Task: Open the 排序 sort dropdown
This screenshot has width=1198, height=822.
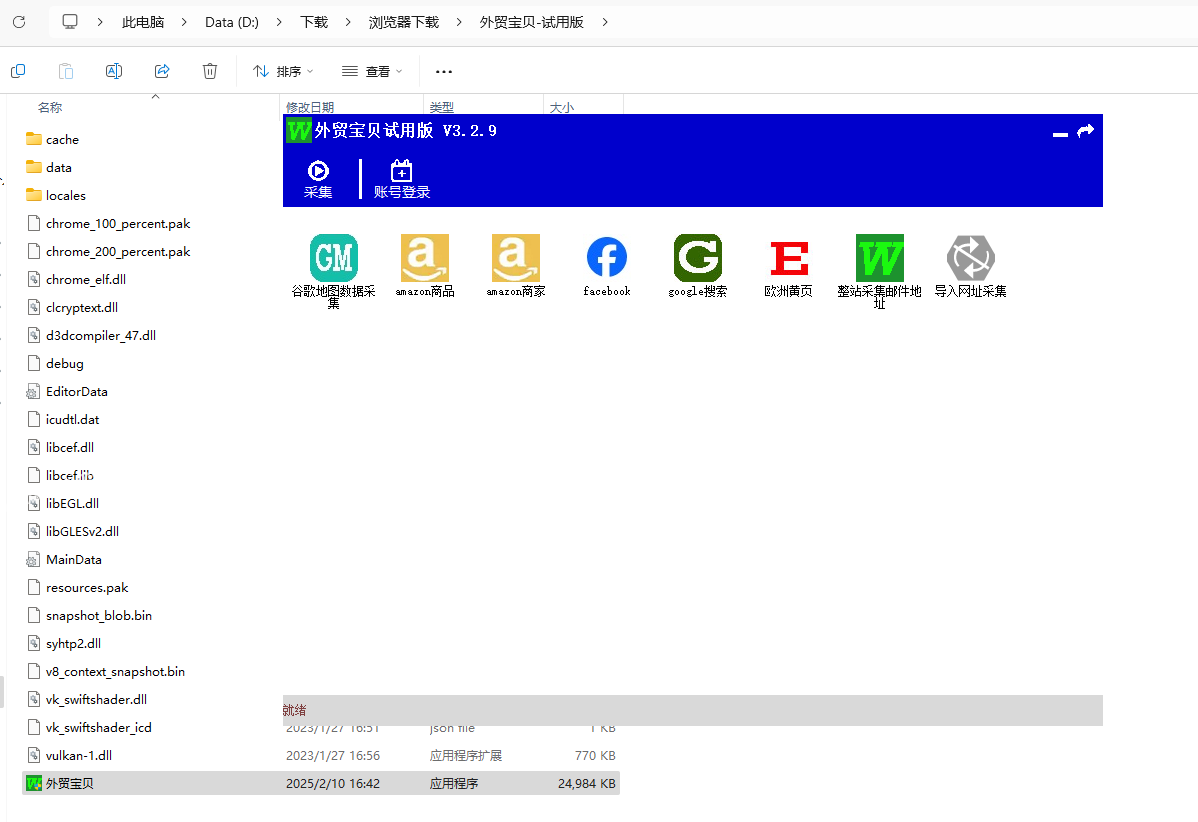Action: pos(283,71)
